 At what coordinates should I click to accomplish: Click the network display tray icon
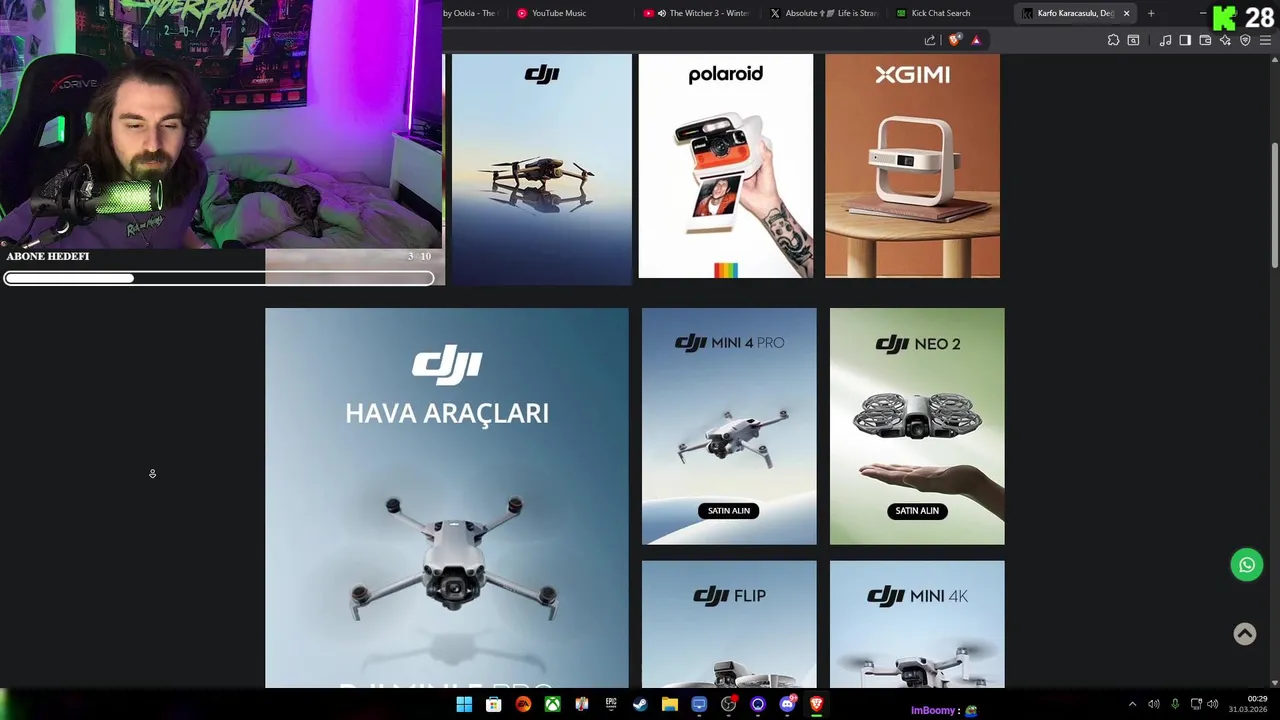point(1196,704)
